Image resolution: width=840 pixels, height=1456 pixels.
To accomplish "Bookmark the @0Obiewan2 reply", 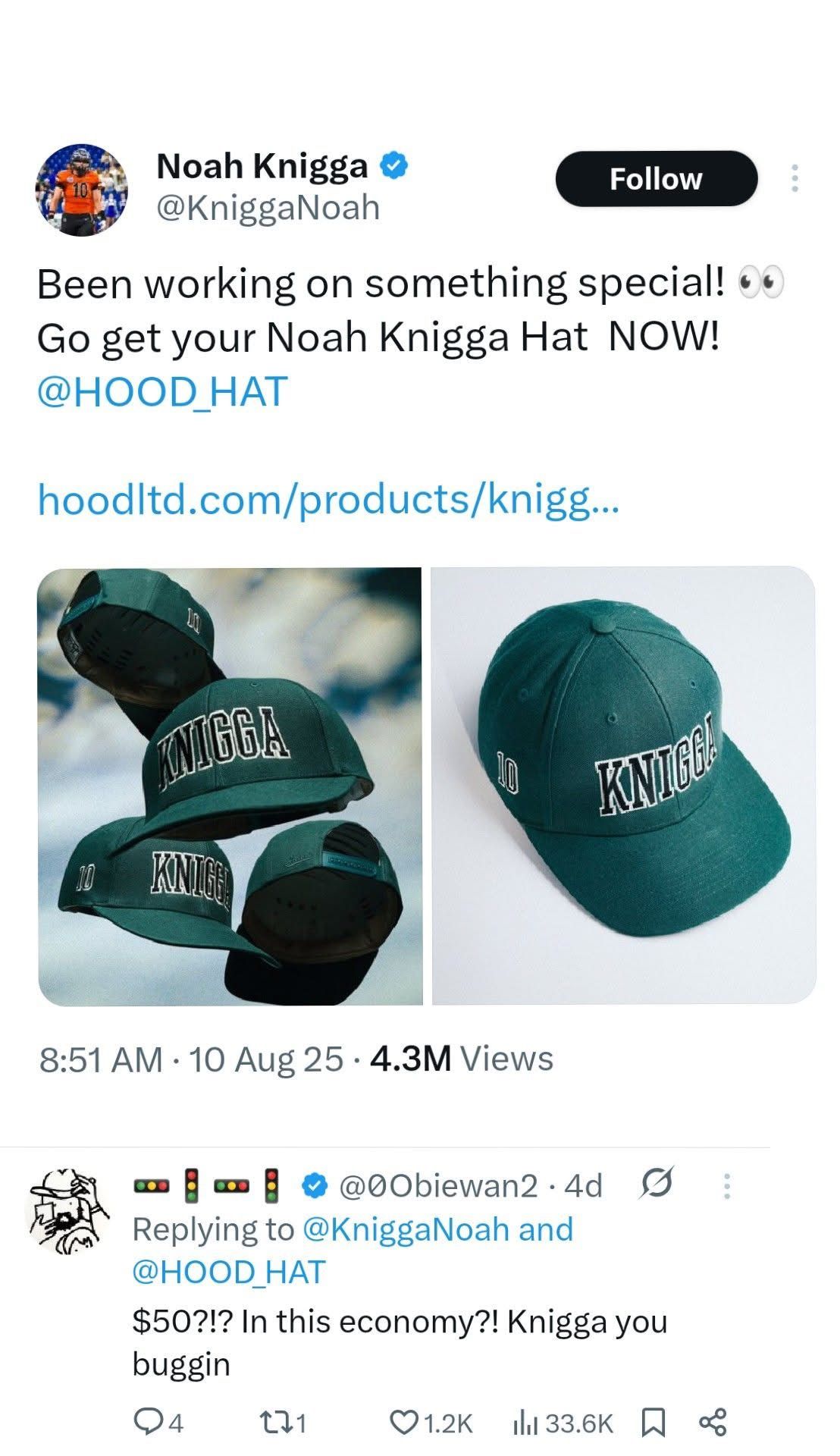I will [x=654, y=1423].
